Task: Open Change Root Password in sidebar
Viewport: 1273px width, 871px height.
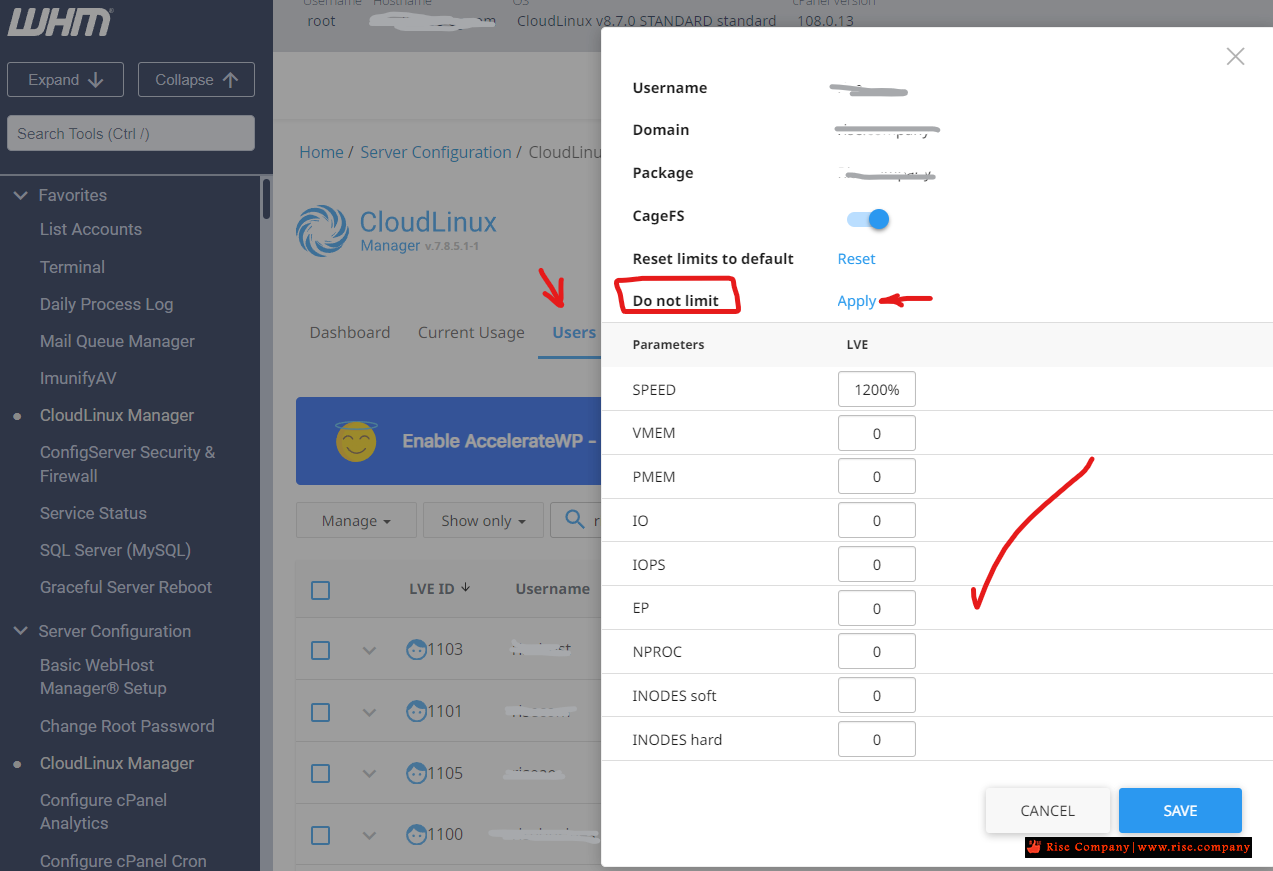Action: click(x=127, y=726)
